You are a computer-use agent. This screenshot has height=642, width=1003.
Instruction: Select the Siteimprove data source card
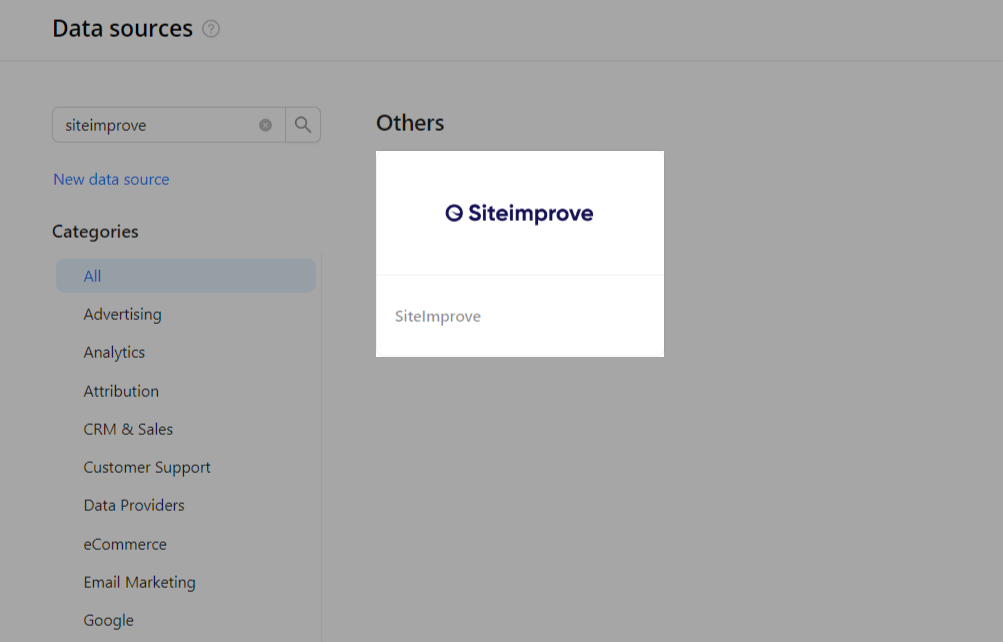tap(519, 253)
